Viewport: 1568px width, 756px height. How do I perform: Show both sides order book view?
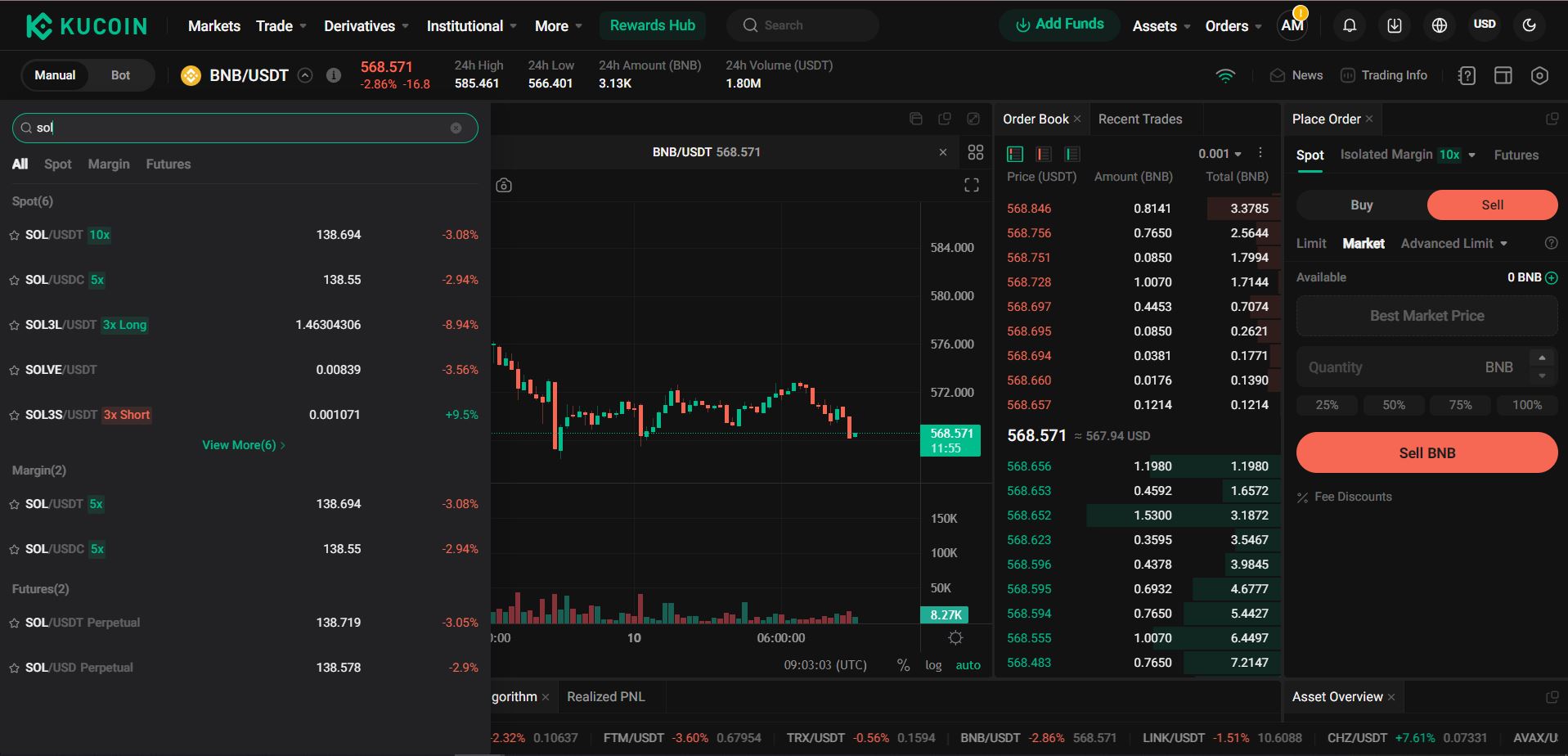click(x=1015, y=154)
